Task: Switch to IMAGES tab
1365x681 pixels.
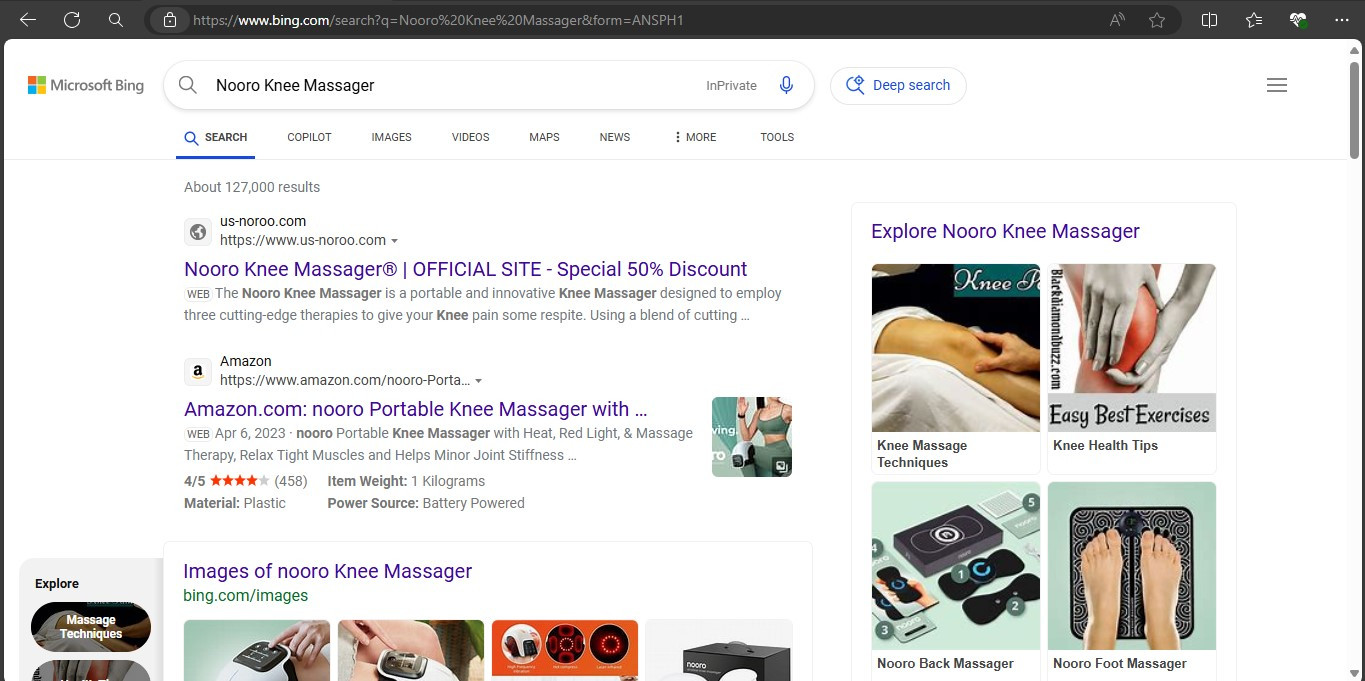Action: 391,137
